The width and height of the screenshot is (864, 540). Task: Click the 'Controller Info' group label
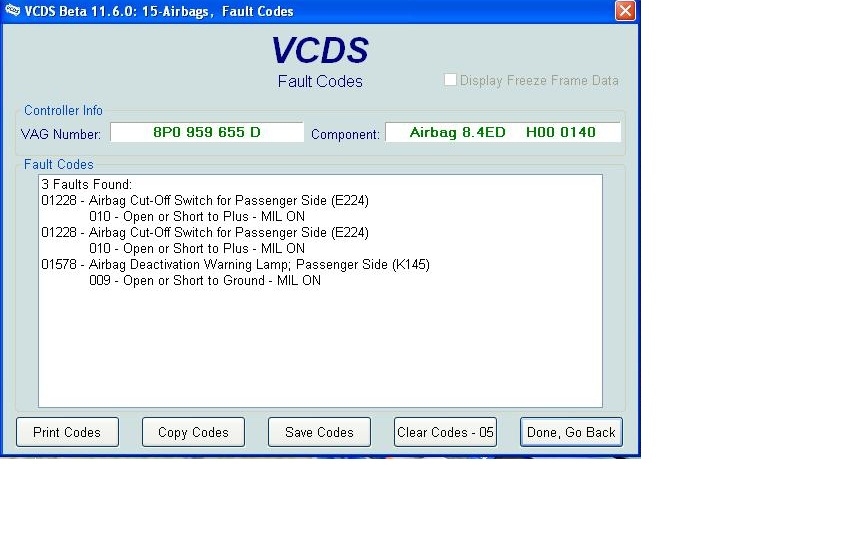coord(63,110)
